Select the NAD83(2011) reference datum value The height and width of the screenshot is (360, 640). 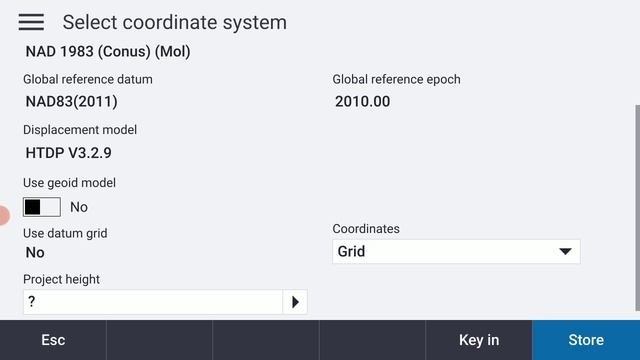click(x=71, y=102)
